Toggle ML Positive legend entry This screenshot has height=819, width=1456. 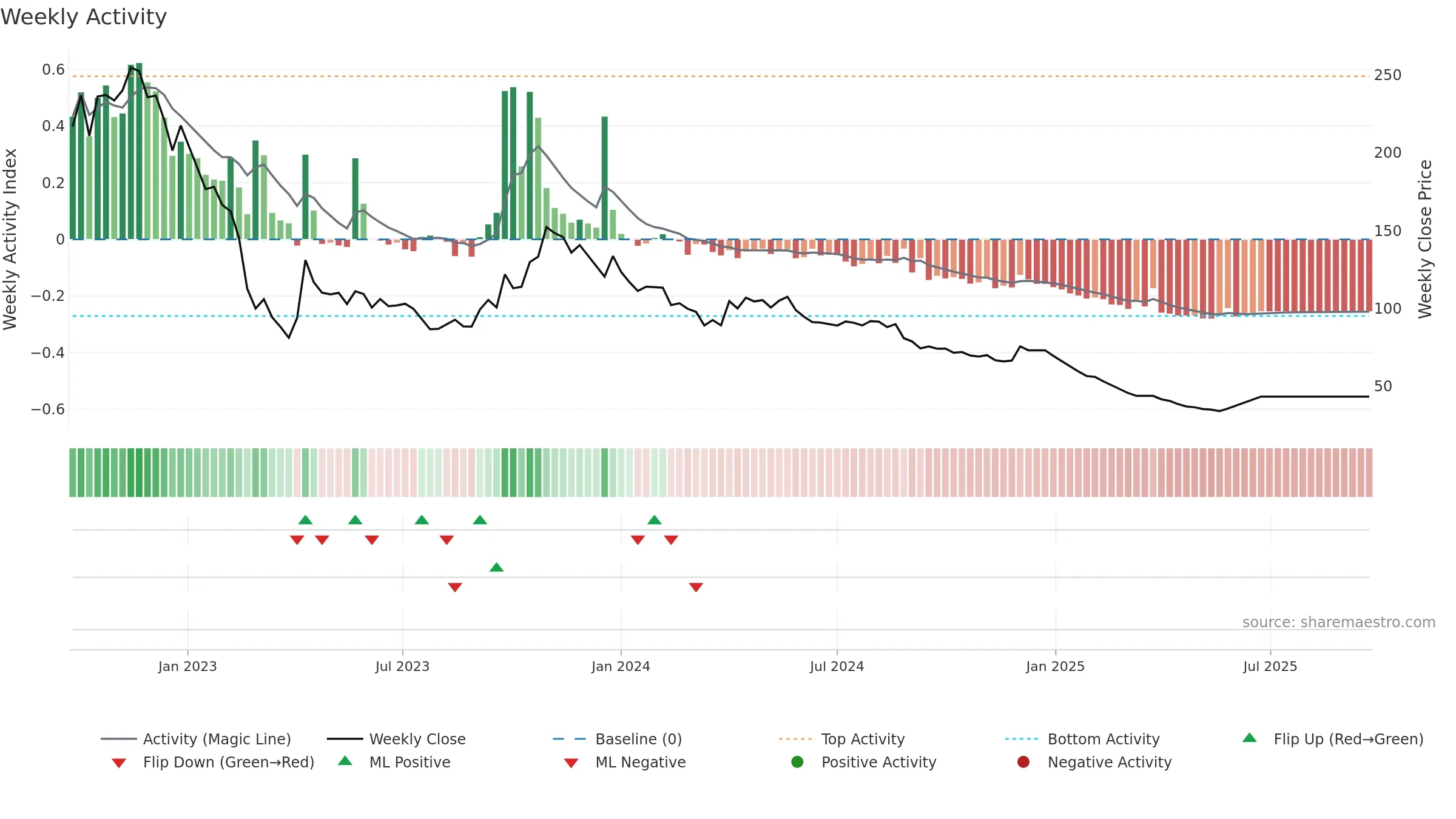(x=394, y=762)
